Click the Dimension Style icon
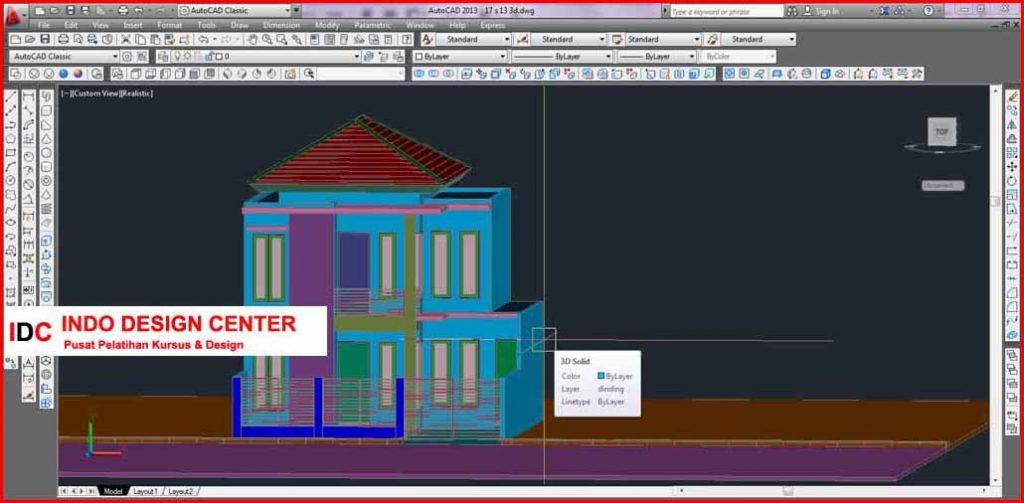The width and height of the screenshot is (1024, 503). point(522,39)
